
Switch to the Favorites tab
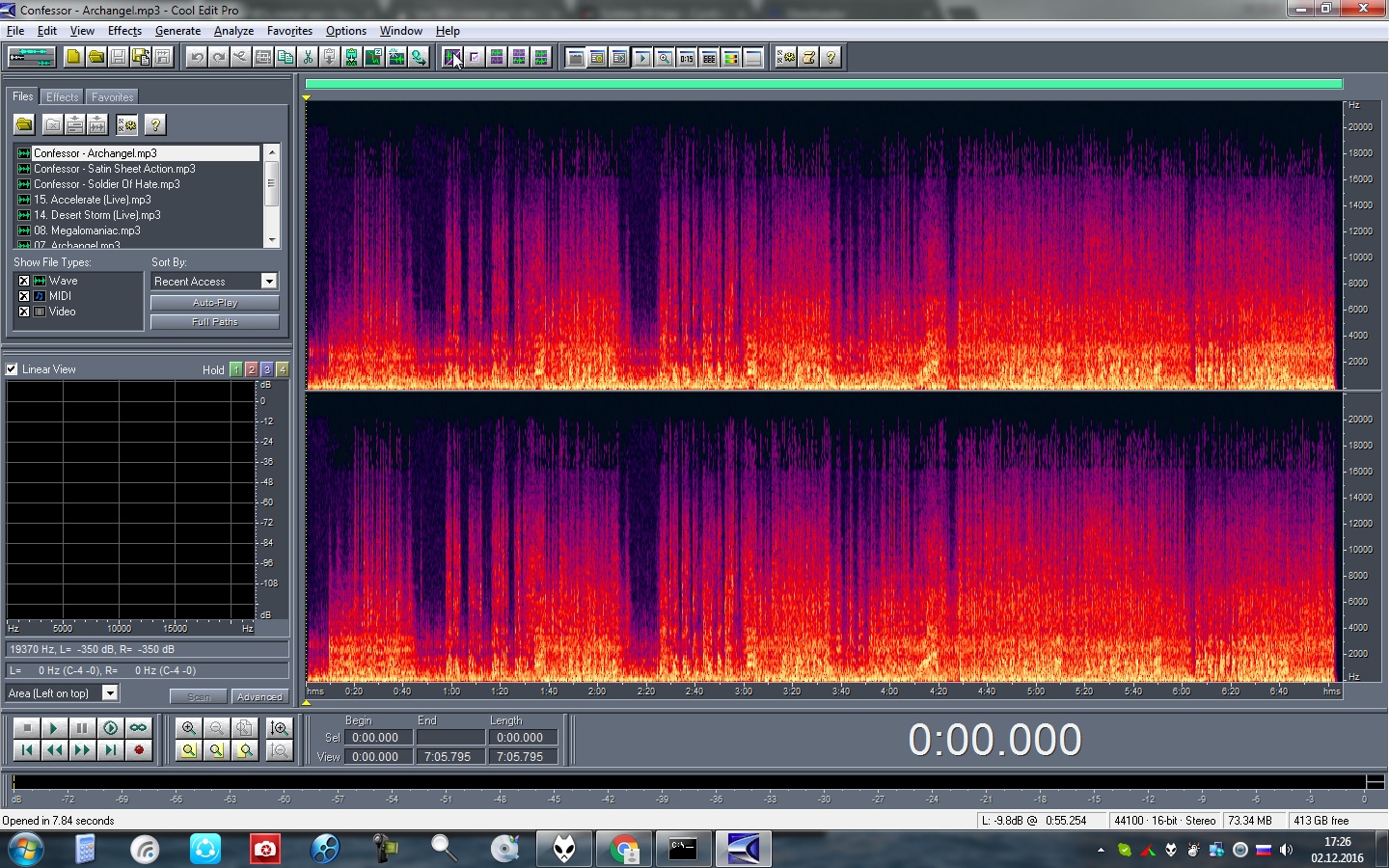[113, 97]
